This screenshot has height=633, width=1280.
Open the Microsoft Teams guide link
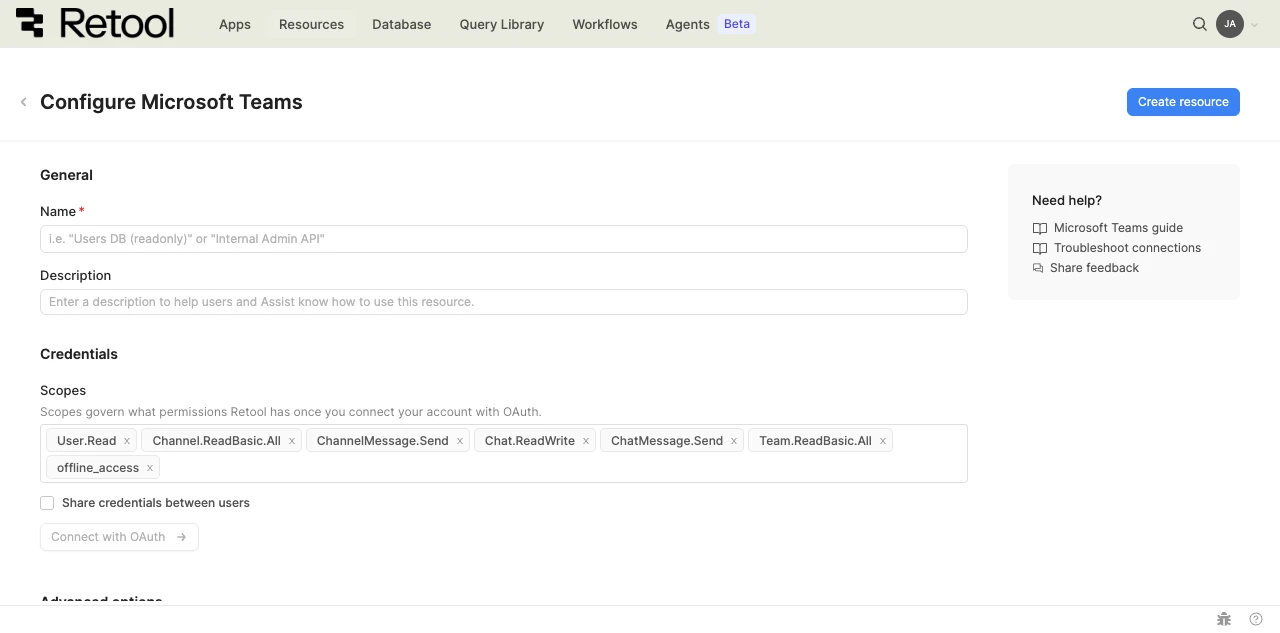(x=1118, y=228)
